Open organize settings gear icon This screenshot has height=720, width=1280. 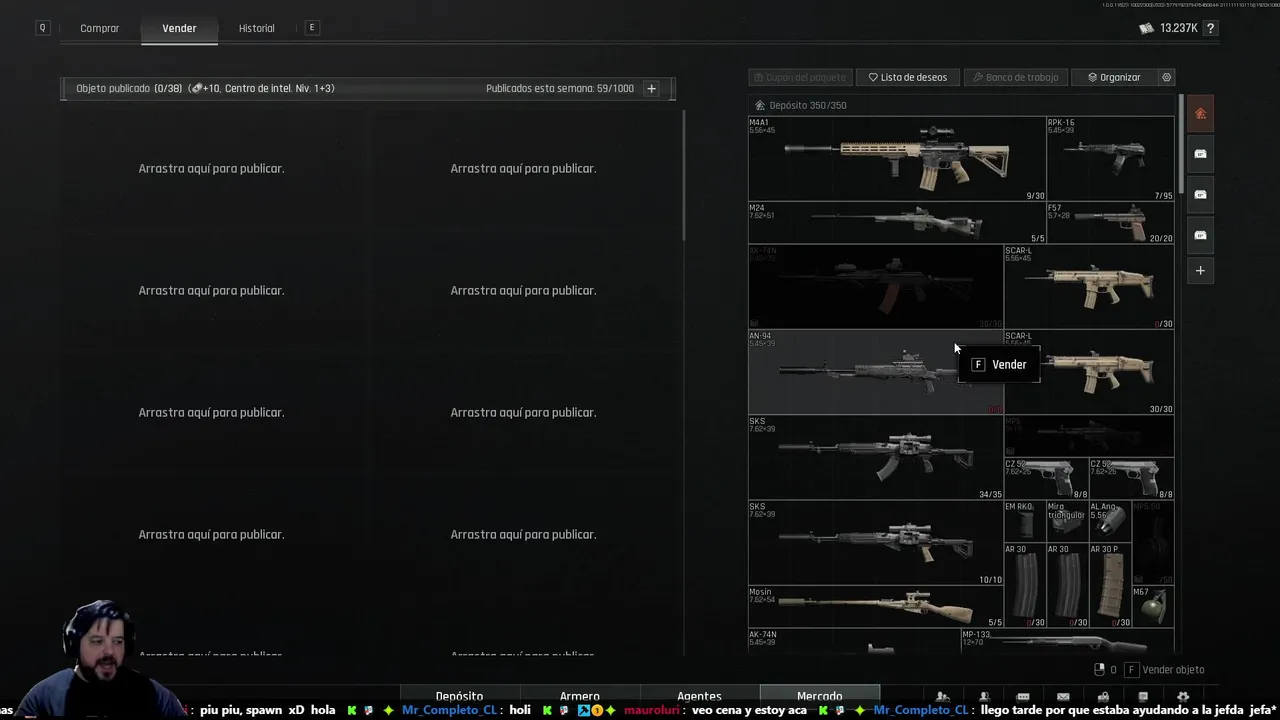click(x=1166, y=77)
